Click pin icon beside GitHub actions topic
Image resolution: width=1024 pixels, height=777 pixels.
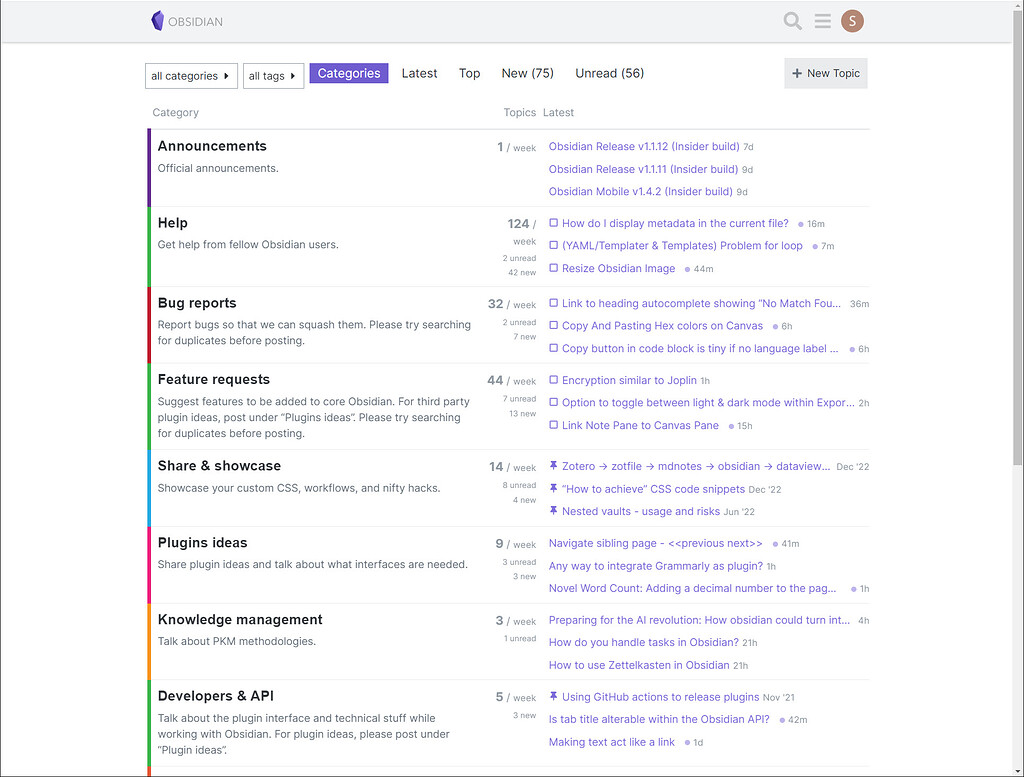pos(554,697)
